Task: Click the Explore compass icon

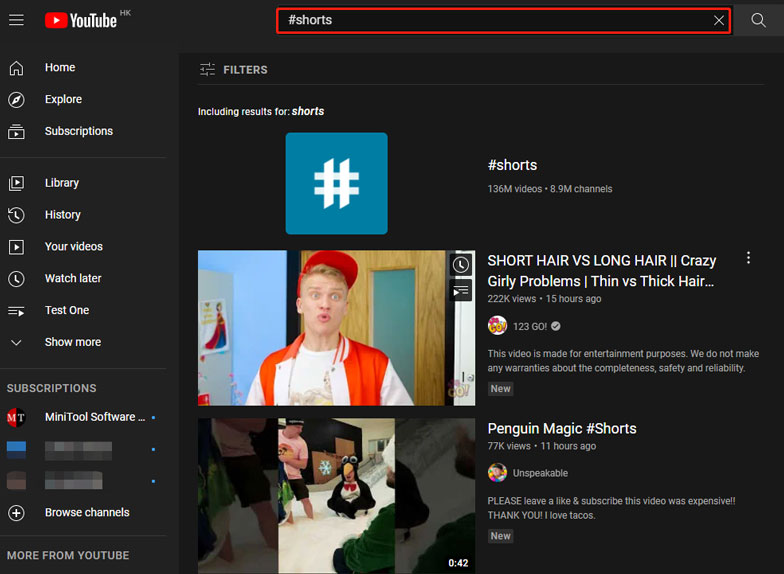Action: 16,100
